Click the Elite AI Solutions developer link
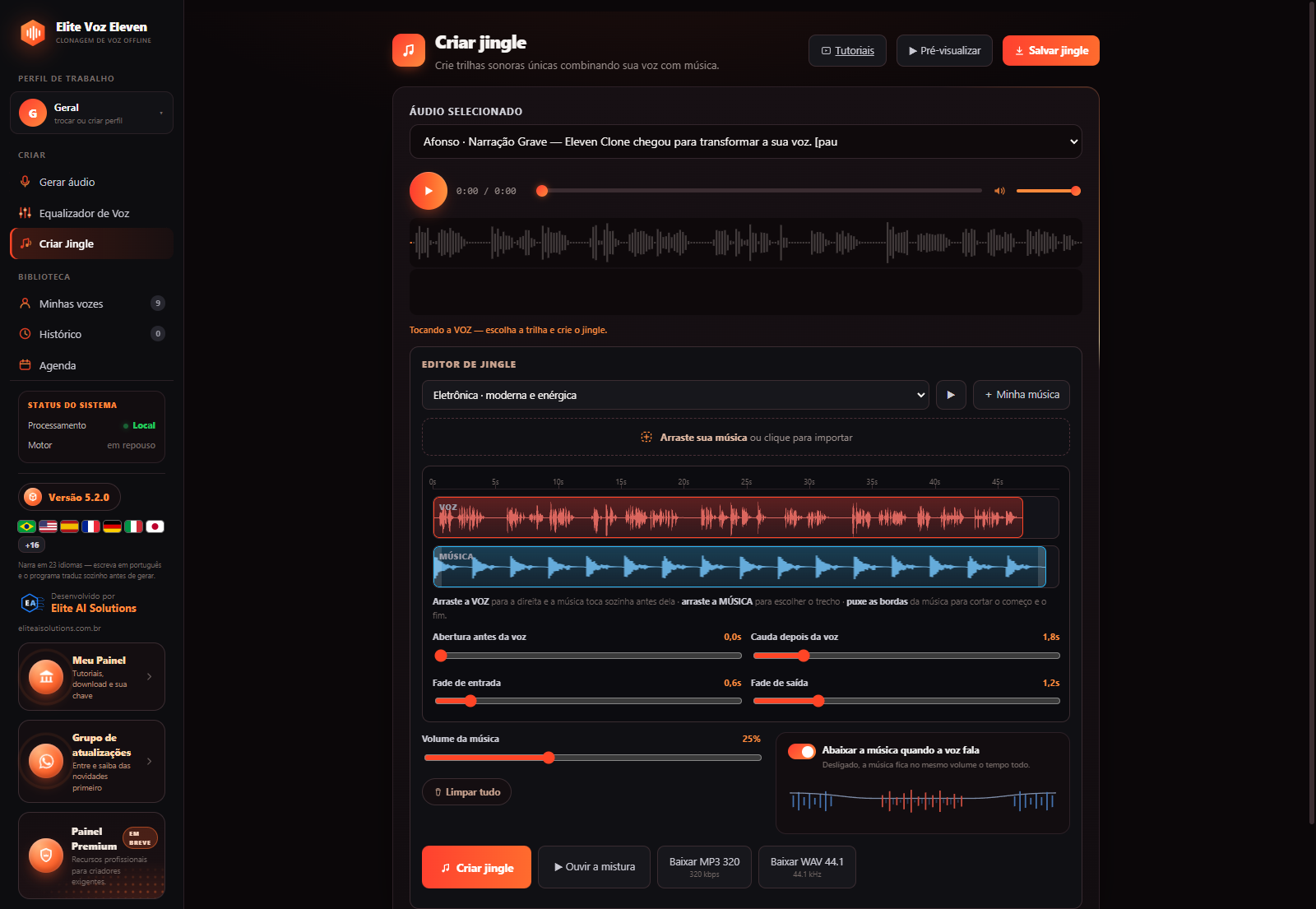 pos(94,608)
